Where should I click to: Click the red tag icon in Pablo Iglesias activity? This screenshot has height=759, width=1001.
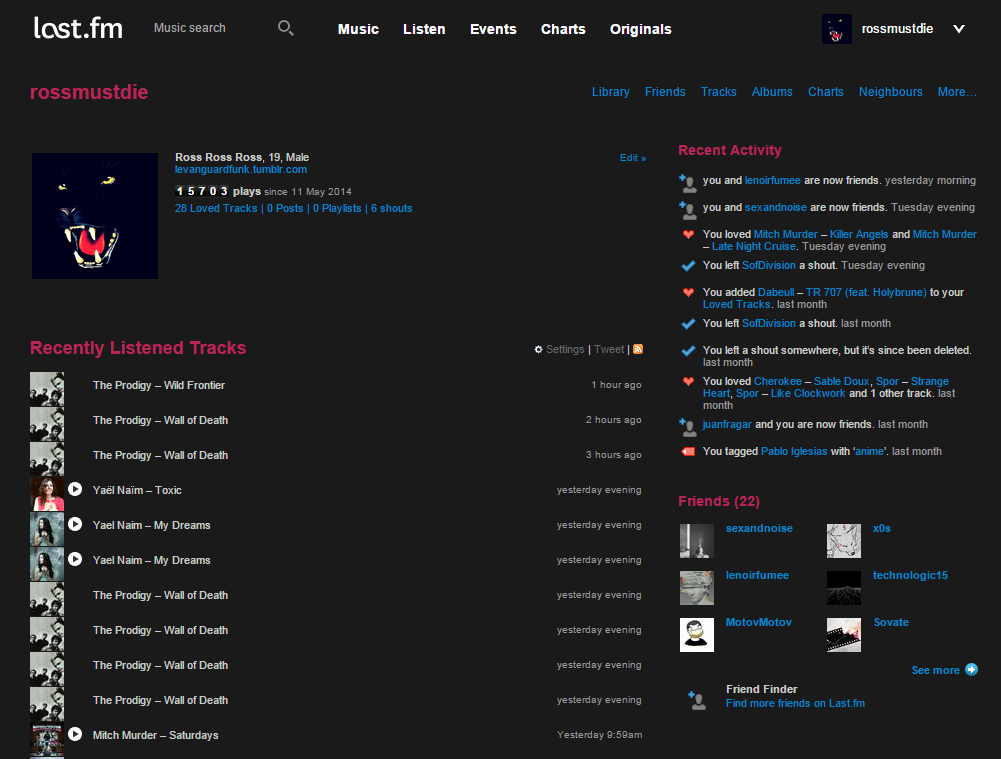[x=686, y=451]
